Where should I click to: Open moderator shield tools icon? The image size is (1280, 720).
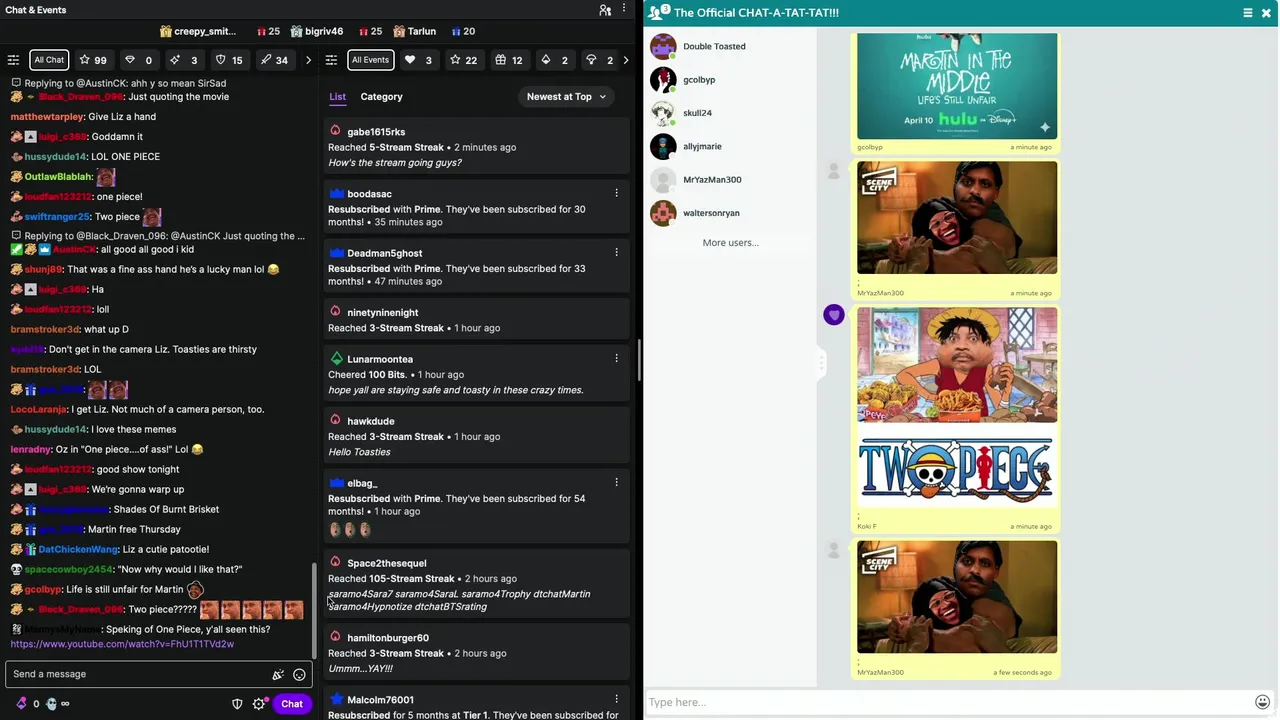pos(237,704)
